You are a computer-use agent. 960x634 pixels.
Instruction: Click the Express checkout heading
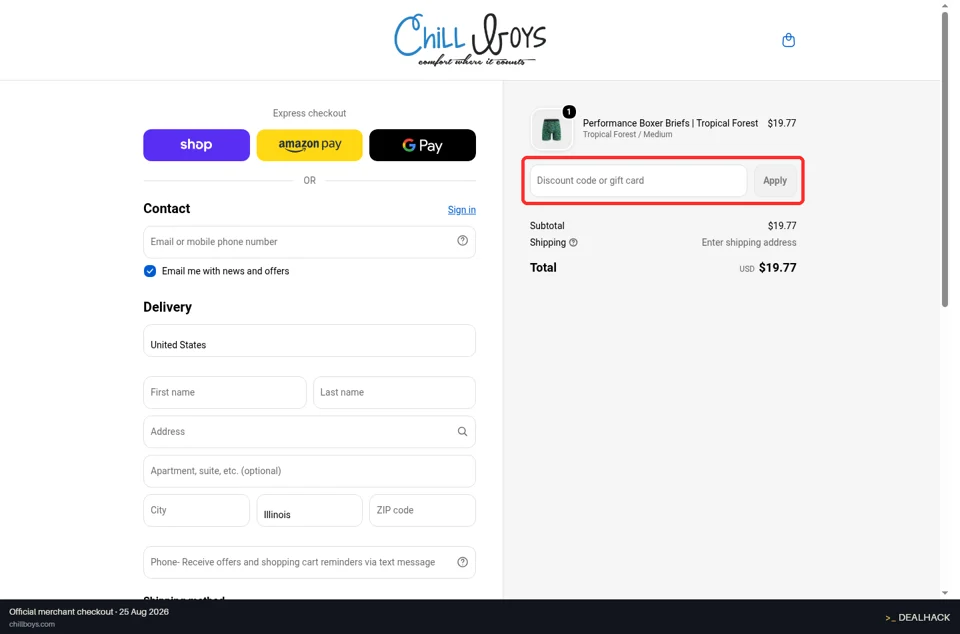tap(309, 113)
